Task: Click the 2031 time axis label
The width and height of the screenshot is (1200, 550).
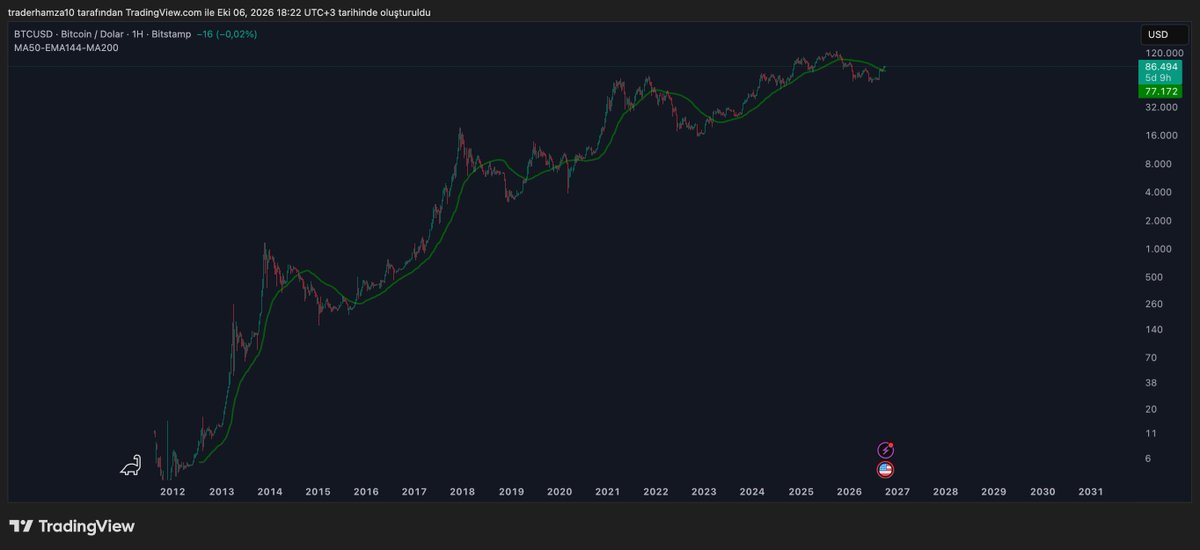Action: tap(1091, 492)
